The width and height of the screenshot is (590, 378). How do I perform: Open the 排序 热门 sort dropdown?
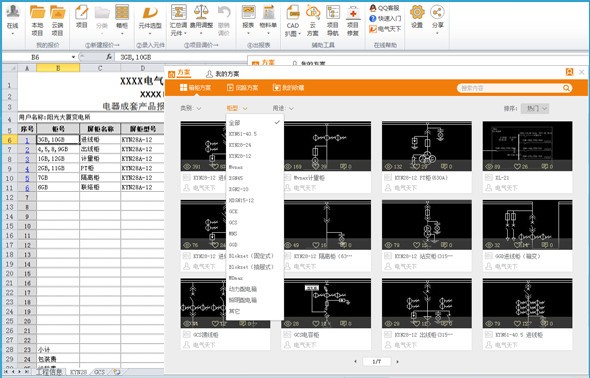(x=535, y=108)
